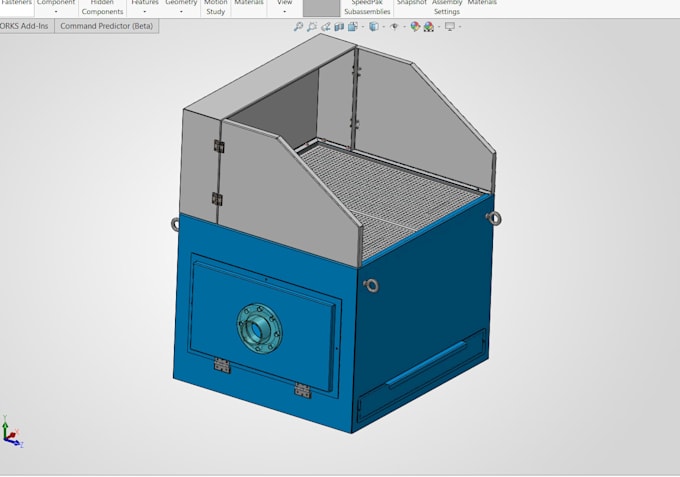Open the dropdown arrow beside Display Style
The image size is (680, 477).
point(383,27)
